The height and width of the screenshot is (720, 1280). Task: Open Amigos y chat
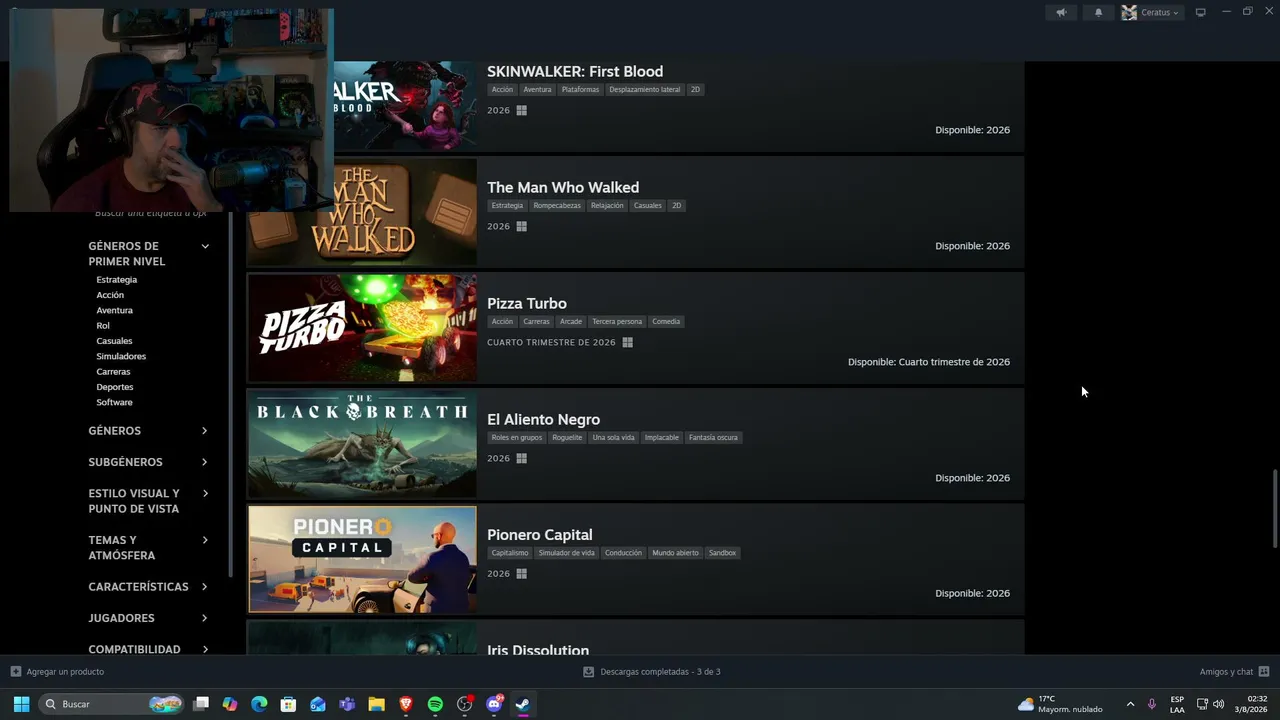1226,672
